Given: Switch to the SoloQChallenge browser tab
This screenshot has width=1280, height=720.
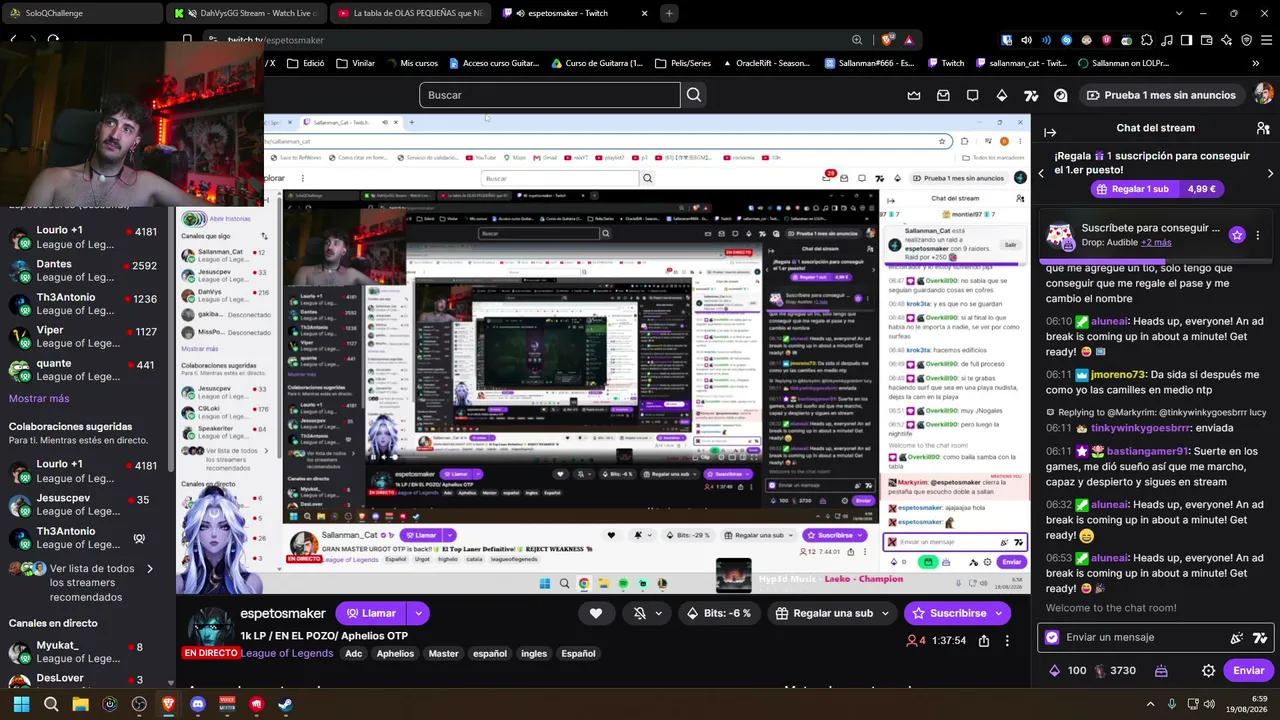Looking at the screenshot, I should coord(82,13).
